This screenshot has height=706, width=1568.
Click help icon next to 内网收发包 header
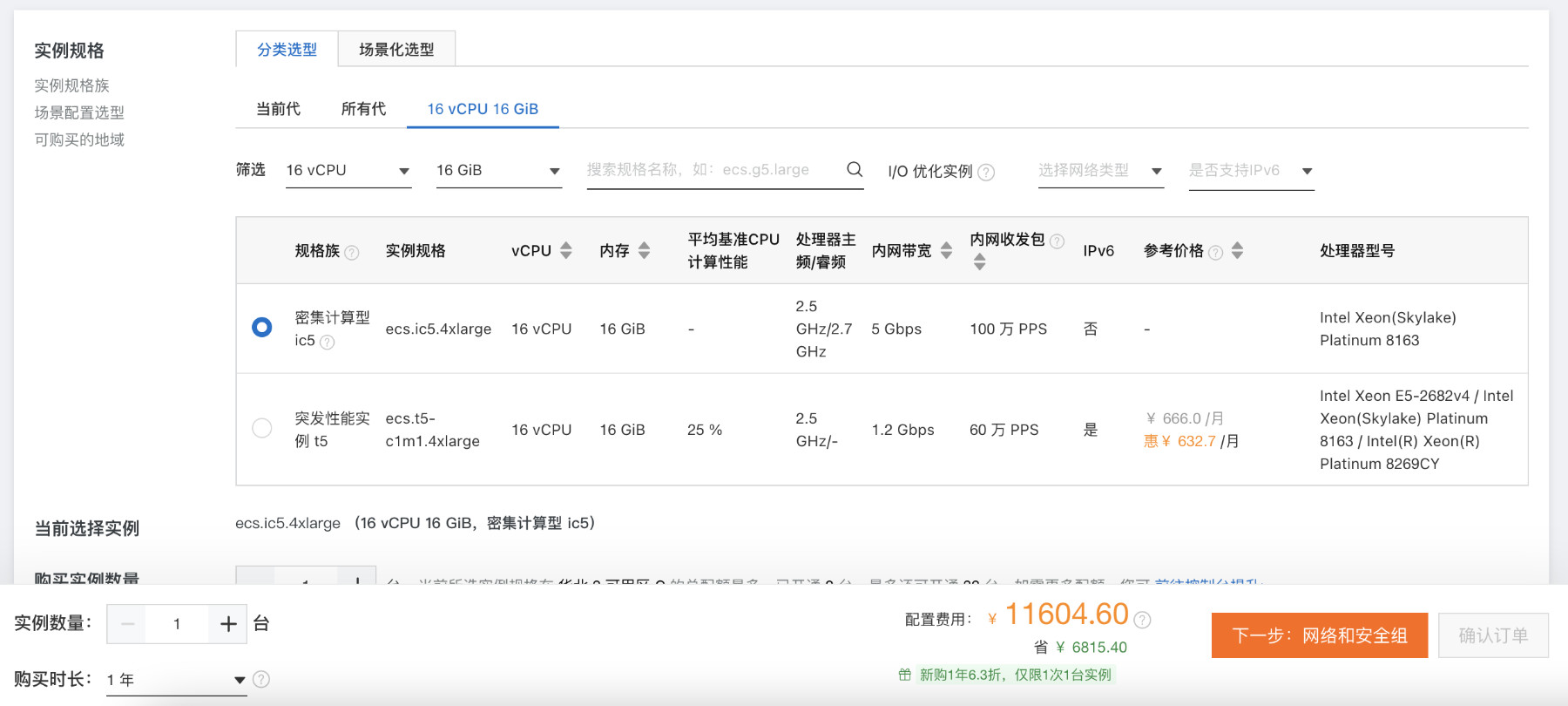point(1057,241)
